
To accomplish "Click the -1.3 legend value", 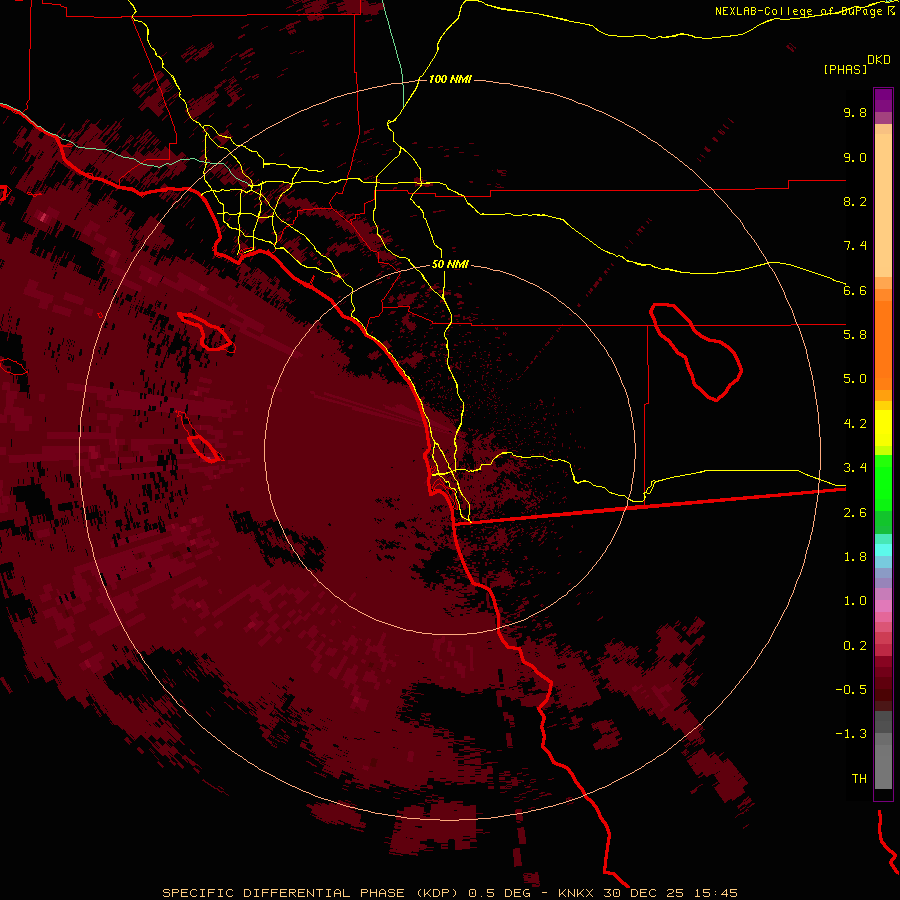I will coord(851,734).
